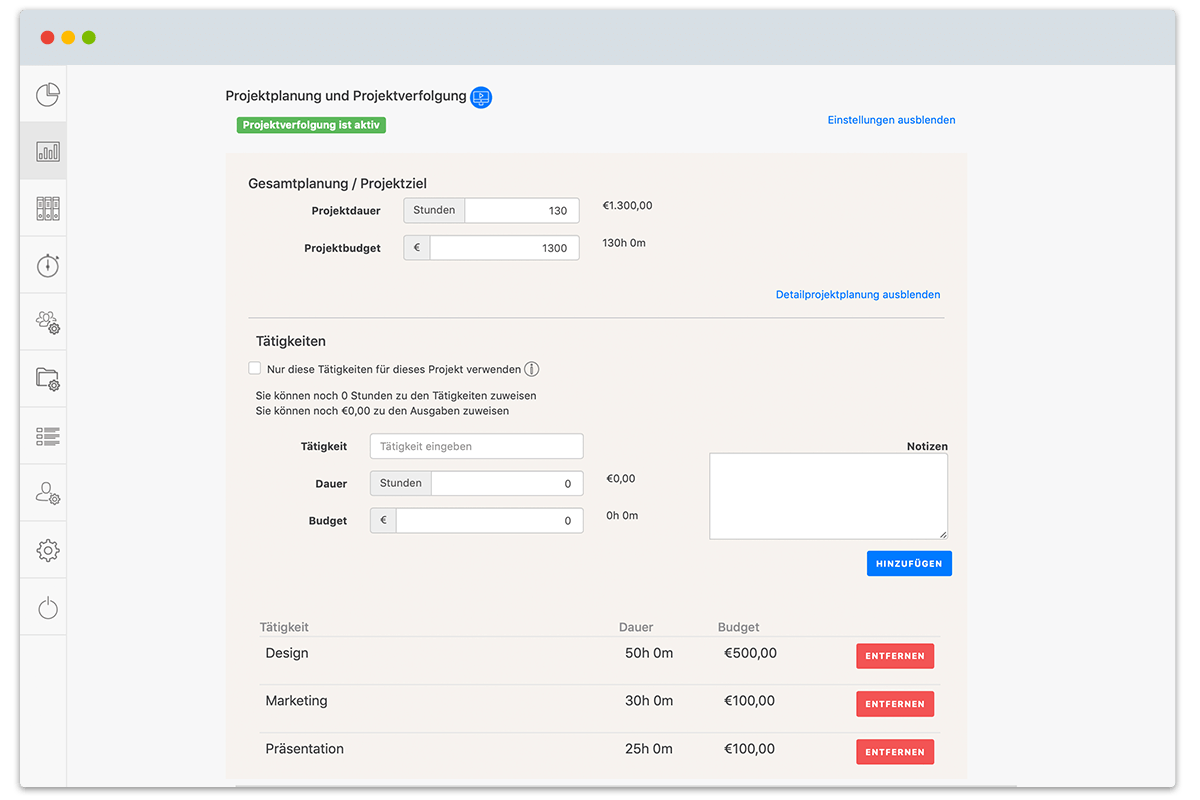
Task: Enable 'Nur diese Tätigkeiten' checkbox
Action: (255, 369)
